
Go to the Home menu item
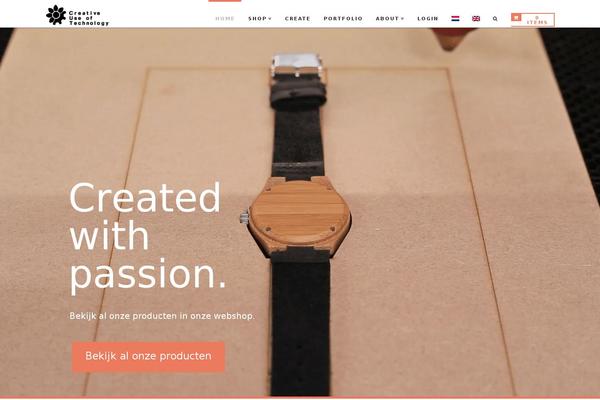click(225, 18)
